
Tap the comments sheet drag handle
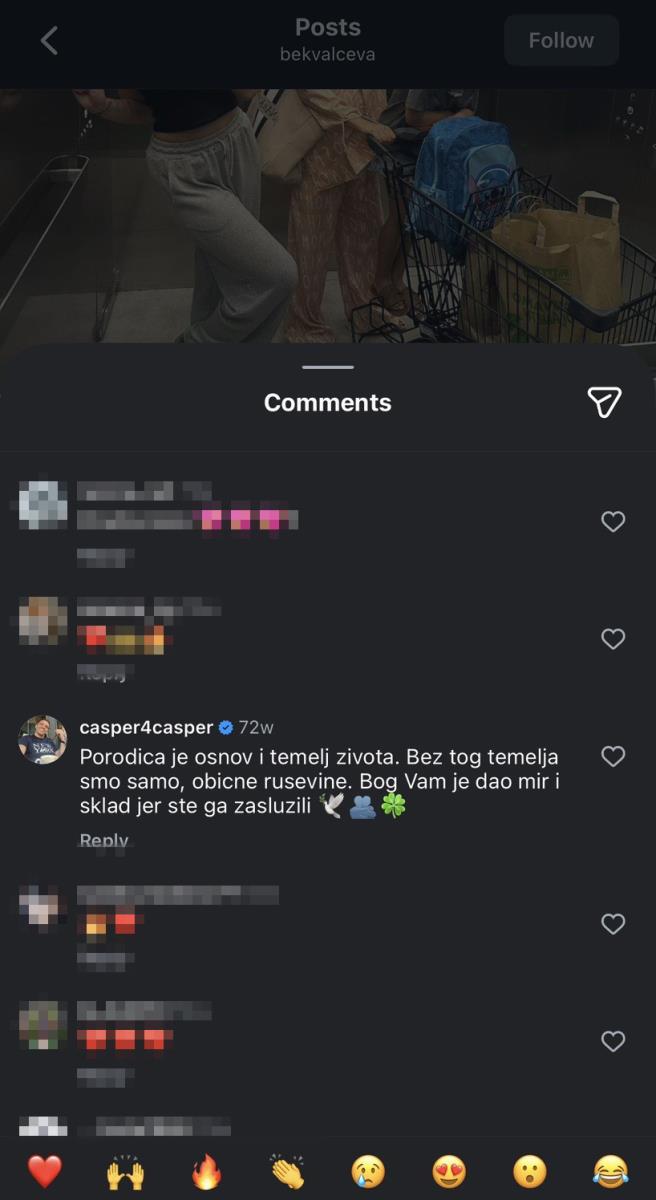328,367
